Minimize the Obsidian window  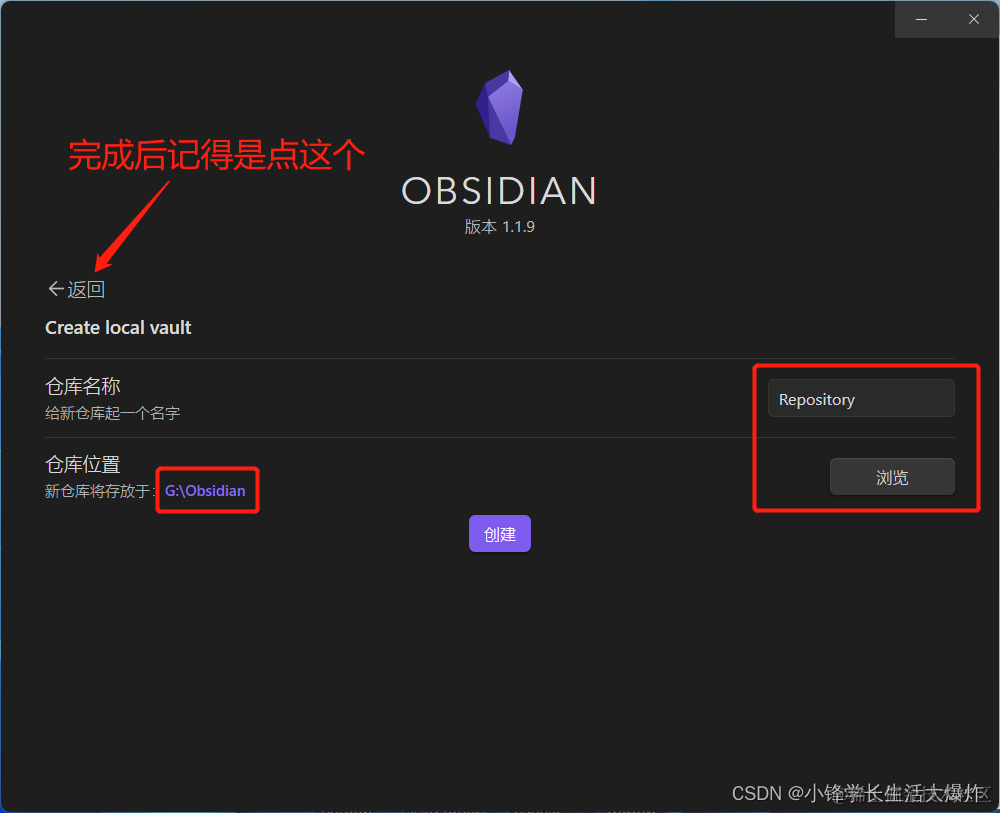tap(921, 19)
